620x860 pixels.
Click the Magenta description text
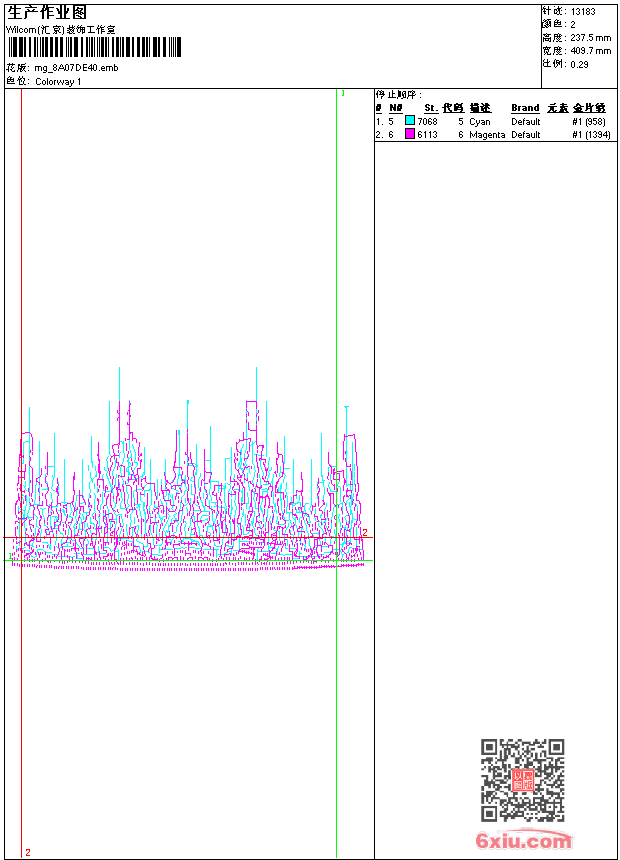tap(487, 135)
